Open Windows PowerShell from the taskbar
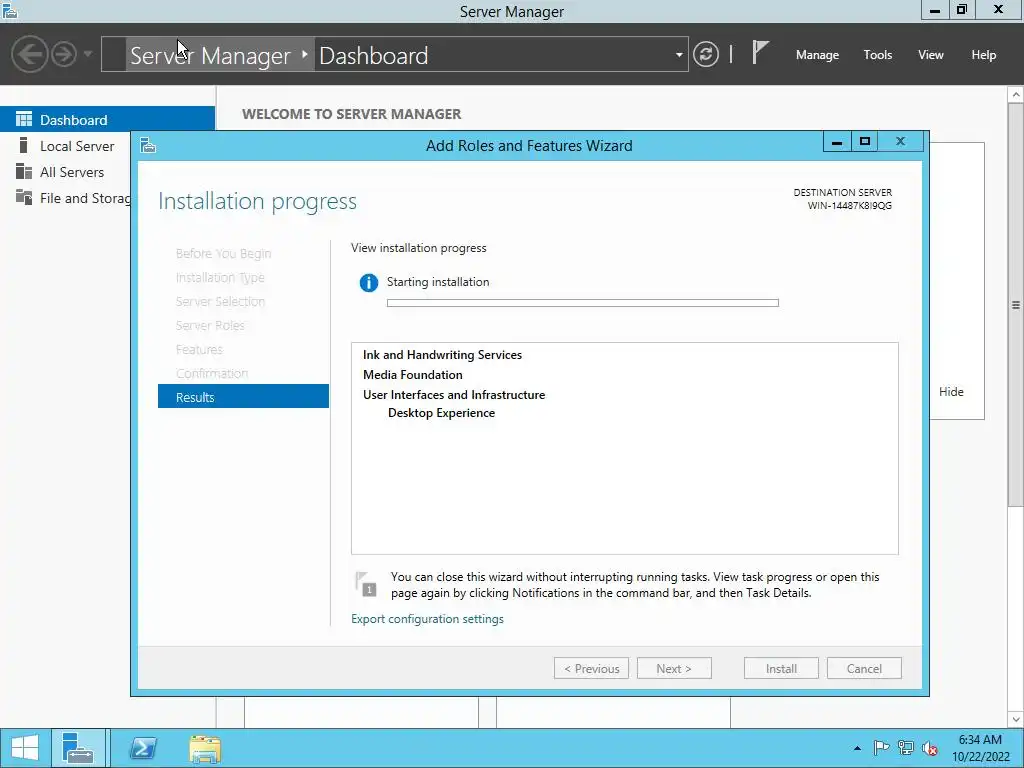Viewport: 1024px width, 768px height. [142, 748]
